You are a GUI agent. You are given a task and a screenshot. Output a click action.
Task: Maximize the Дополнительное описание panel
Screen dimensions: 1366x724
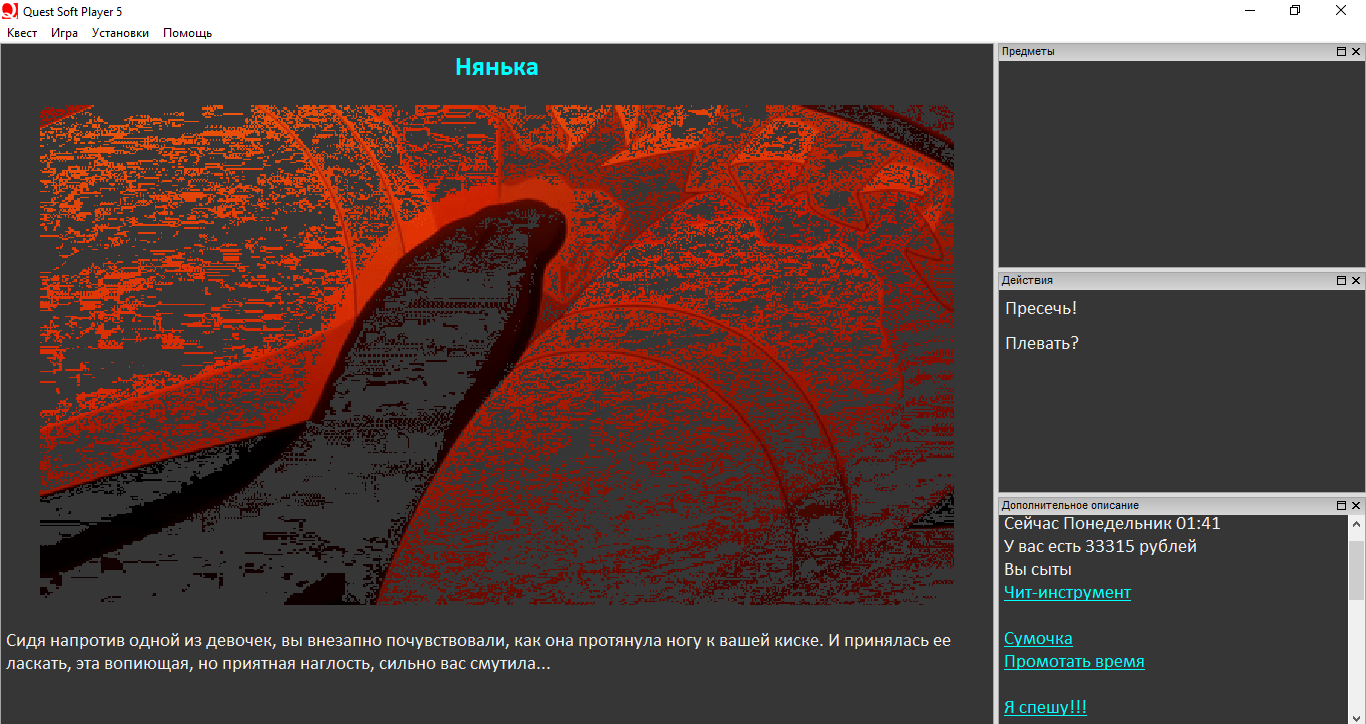pyautogui.click(x=1341, y=506)
